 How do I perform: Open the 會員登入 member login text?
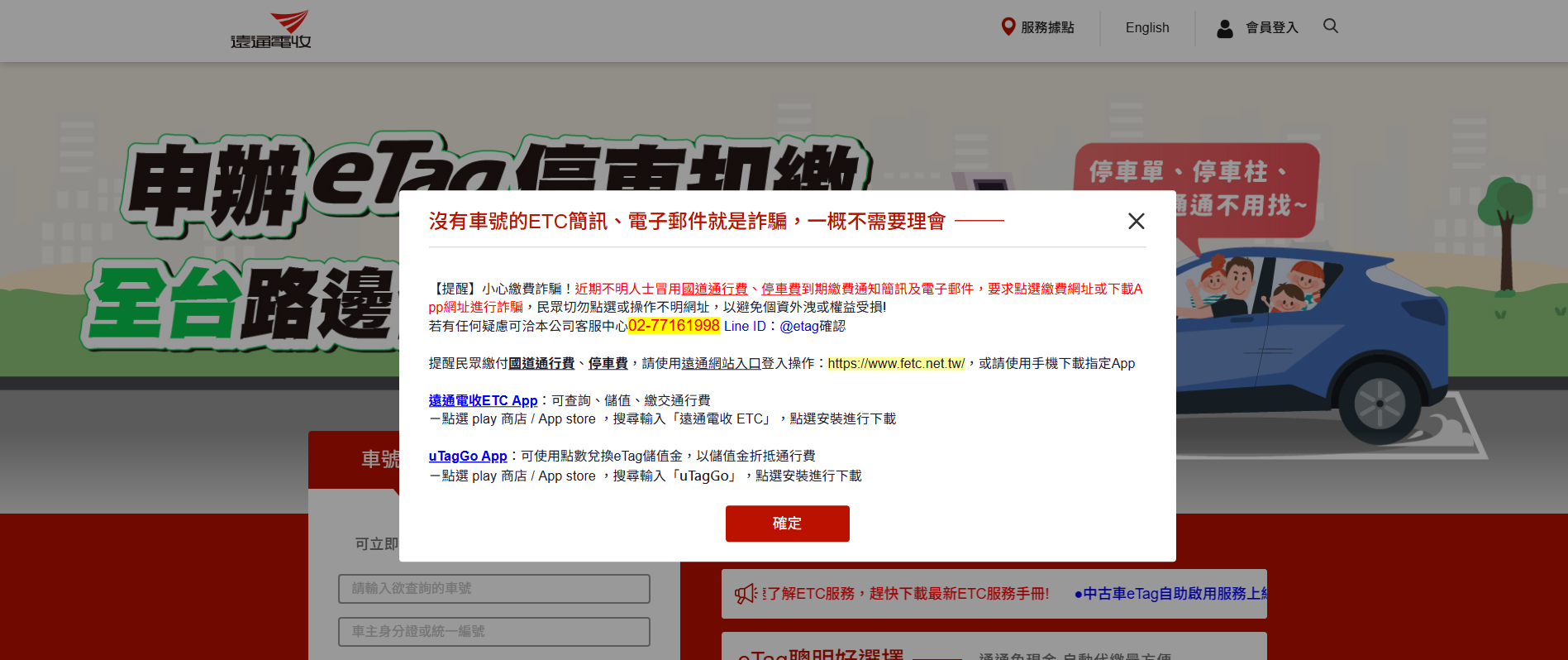(1271, 27)
